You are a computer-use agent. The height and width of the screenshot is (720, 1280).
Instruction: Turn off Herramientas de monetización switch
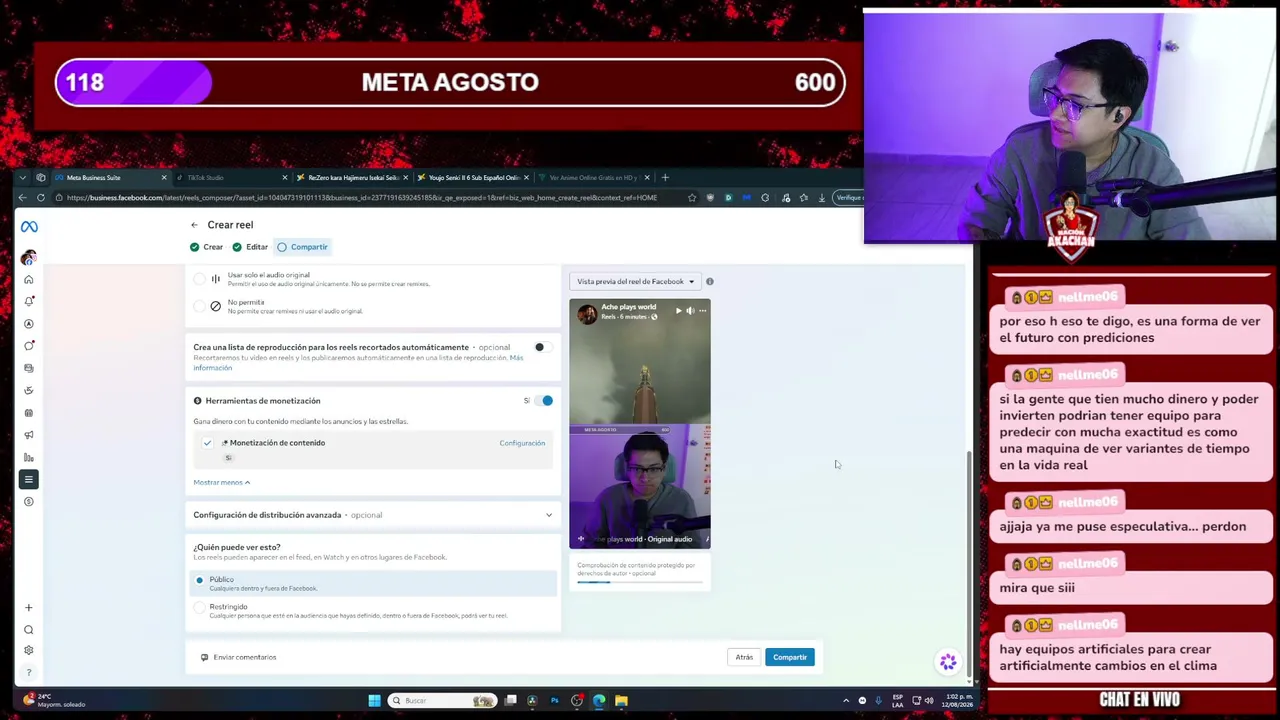click(x=544, y=401)
